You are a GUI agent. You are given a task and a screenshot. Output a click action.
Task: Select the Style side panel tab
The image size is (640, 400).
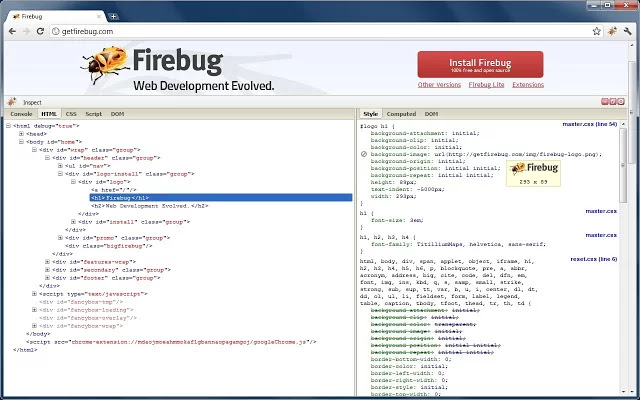click(x=371, y=114)
